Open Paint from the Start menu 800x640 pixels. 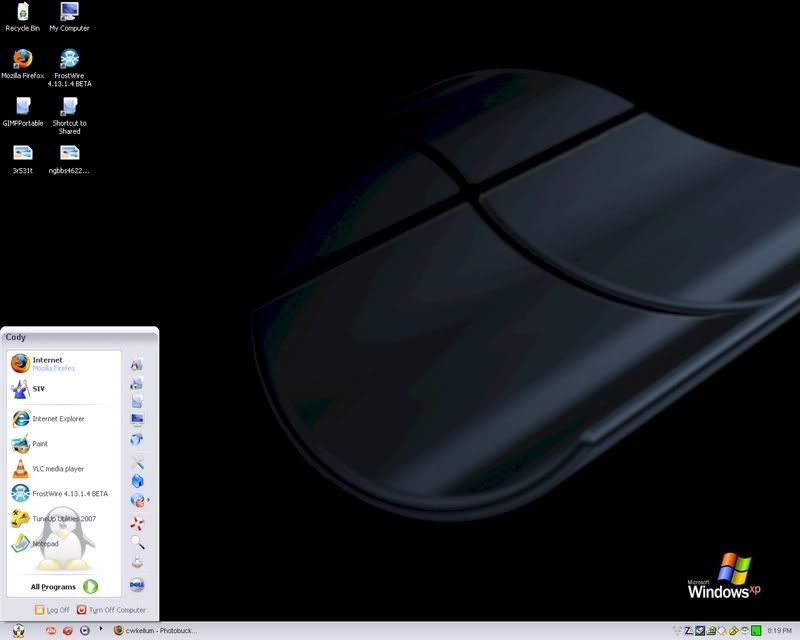40,444
